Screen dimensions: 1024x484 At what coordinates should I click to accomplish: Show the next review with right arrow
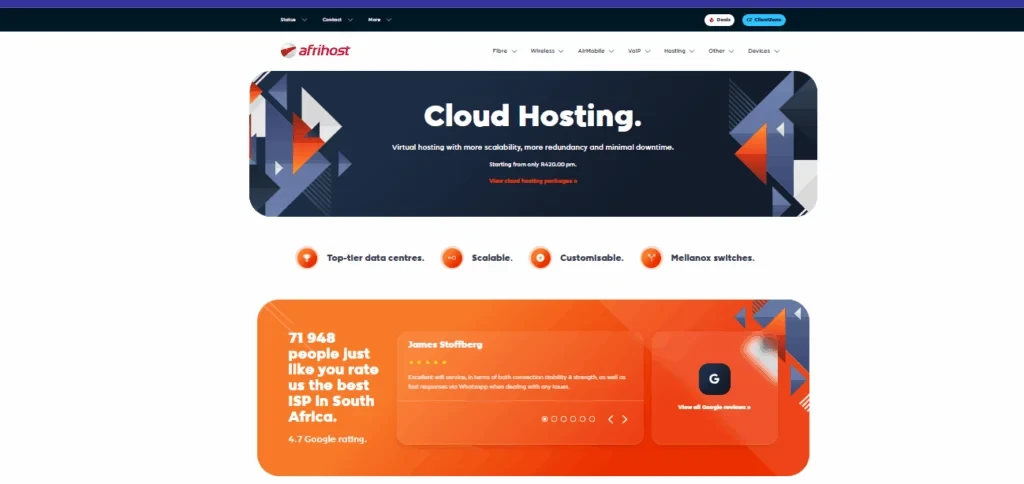click(x=624, y=419)
